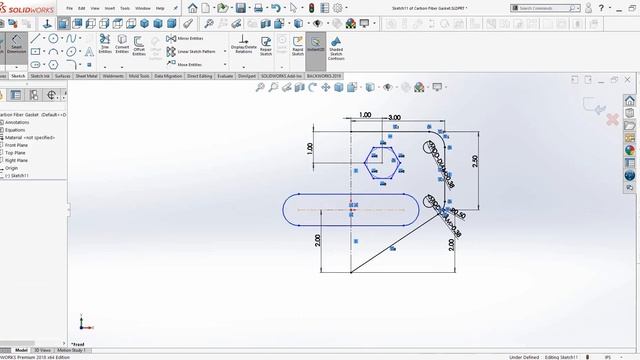Image resolution: width=640 pixels, height=360 pixels.
Task: Click the 2.50 dimension text in sketch
Action: pyautogui.click(x=475, y=161)
